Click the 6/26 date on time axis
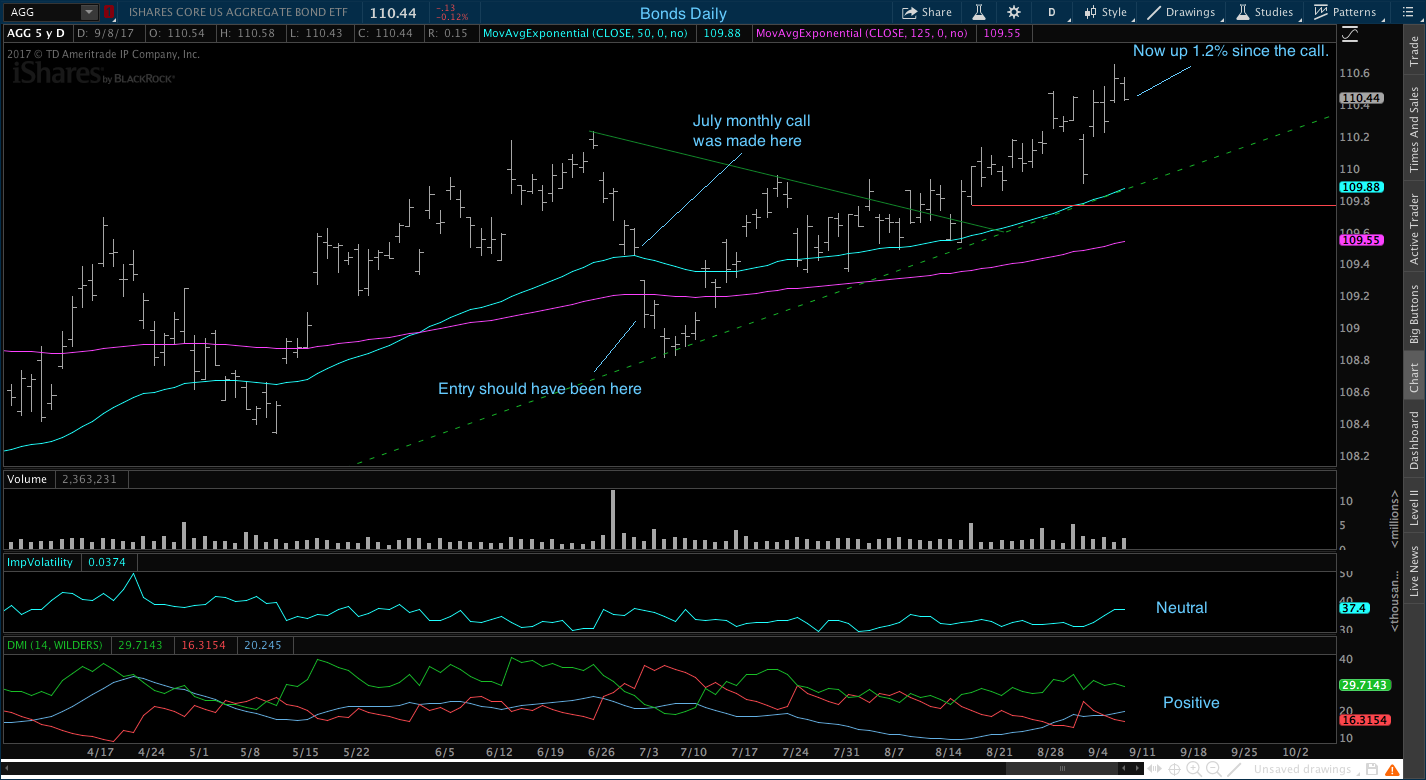This screenshot has height=780, width=1426. pyautogui.click(x=602, y=751)
